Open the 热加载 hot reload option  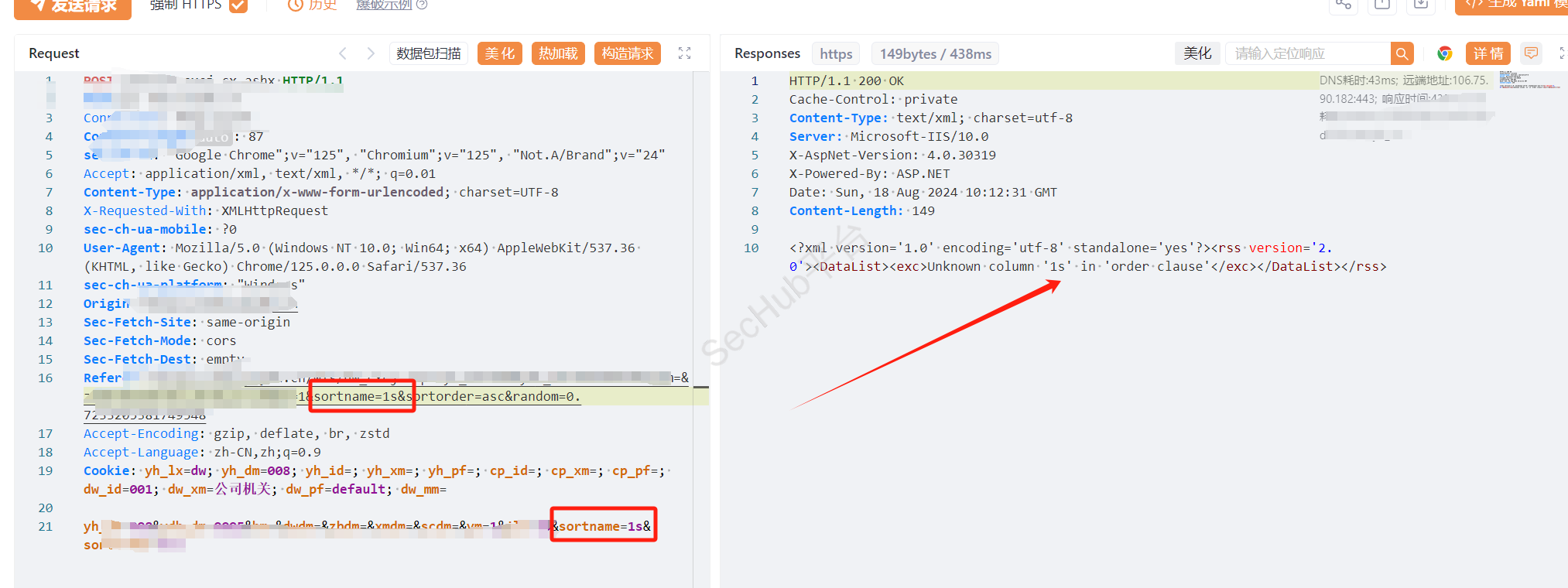[x=558, y=53]
